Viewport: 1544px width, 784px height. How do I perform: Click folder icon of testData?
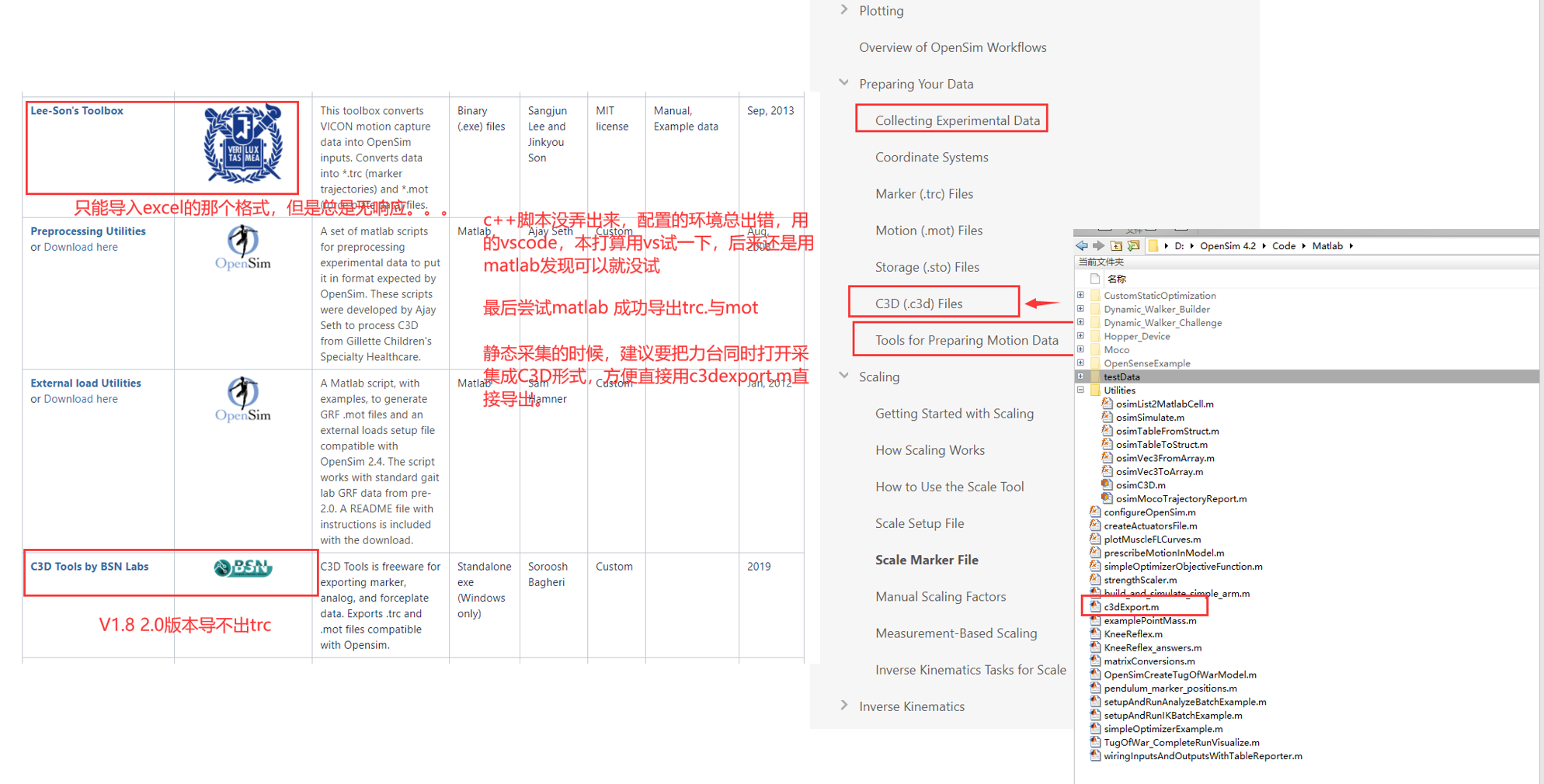click(1095, 376)
